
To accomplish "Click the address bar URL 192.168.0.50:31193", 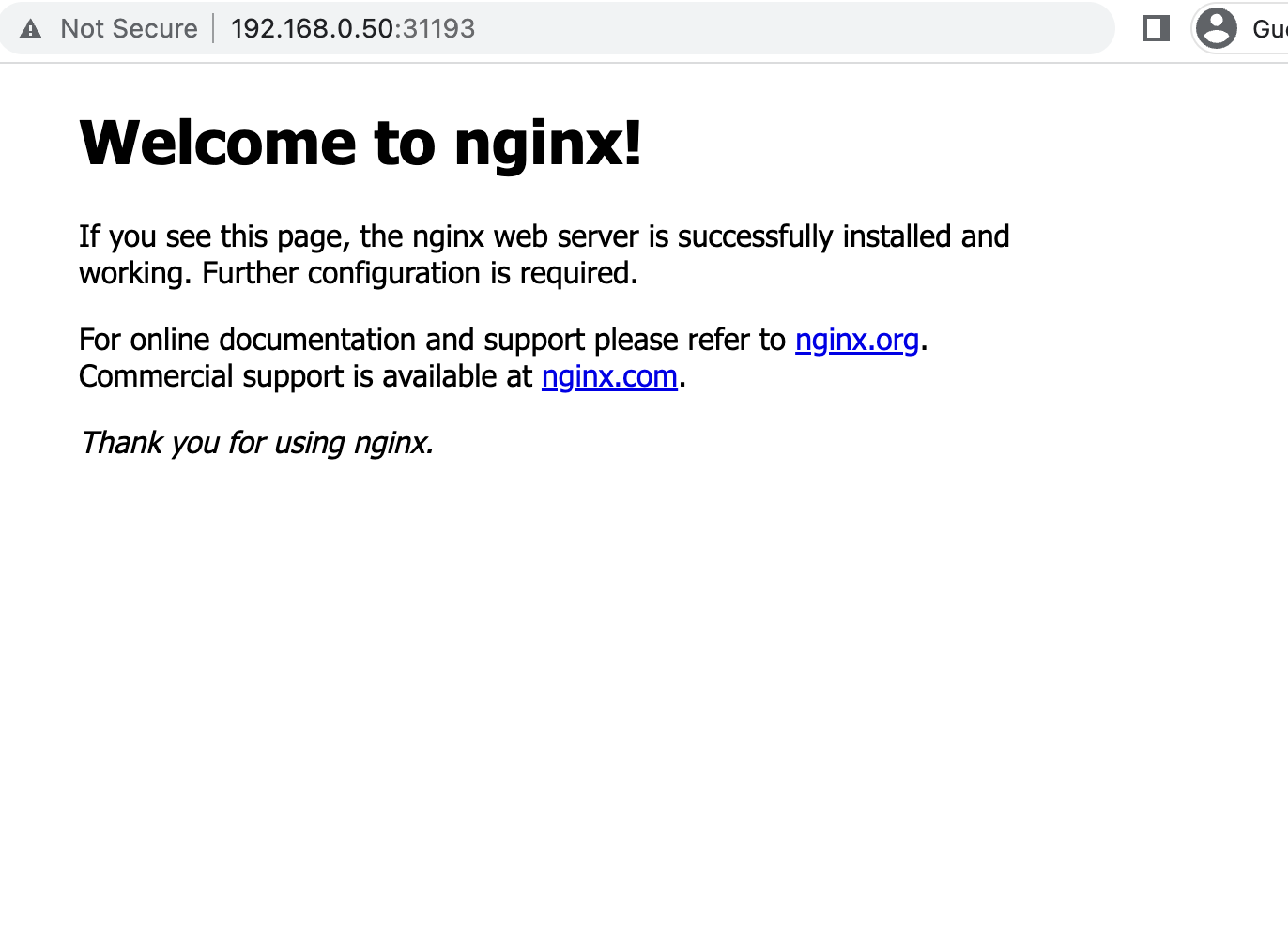I will tap(353, 29).
